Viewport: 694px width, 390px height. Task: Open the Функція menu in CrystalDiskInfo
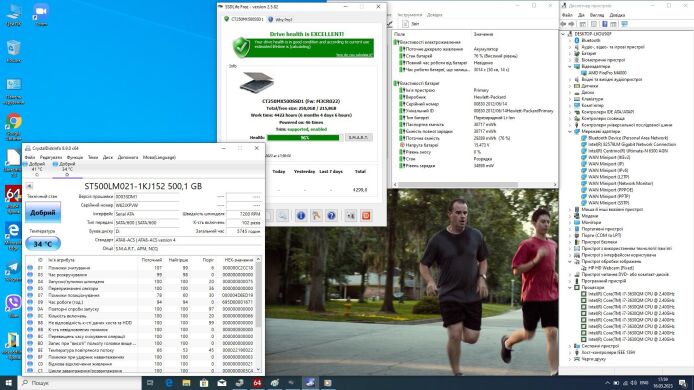[75, 157]
